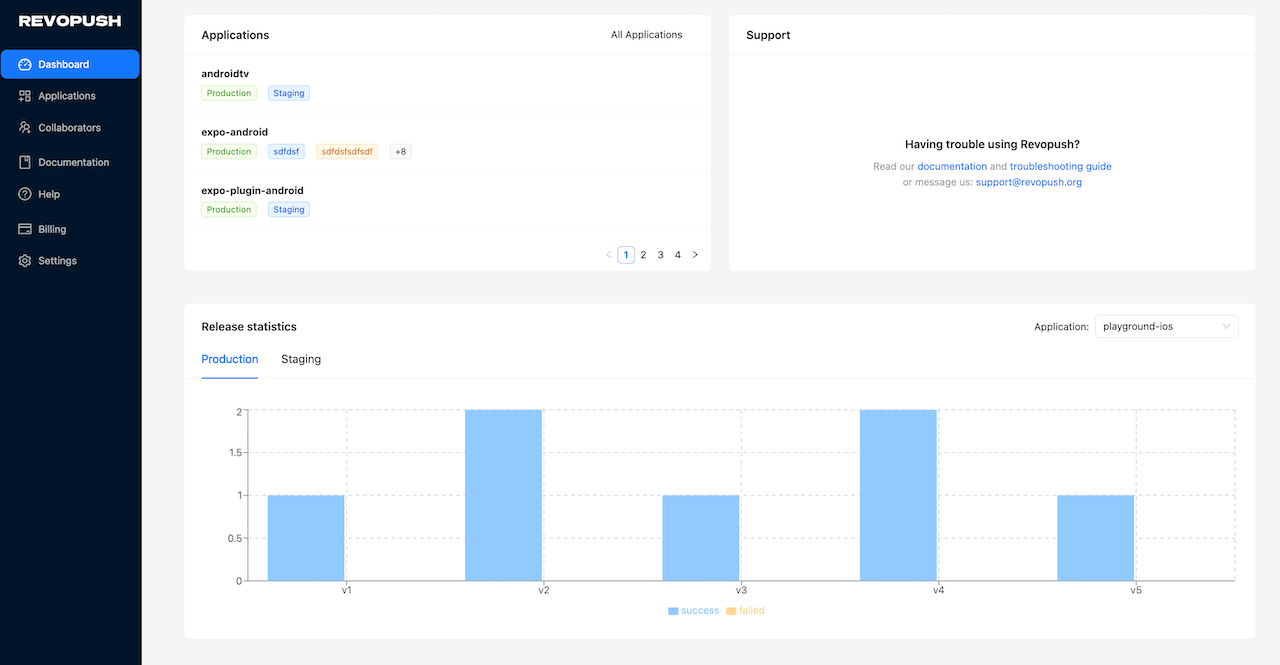The width and height of the screenshot is (1280, 665).
Task: Click the REVOPUSH logo
Action: point(70,20)
